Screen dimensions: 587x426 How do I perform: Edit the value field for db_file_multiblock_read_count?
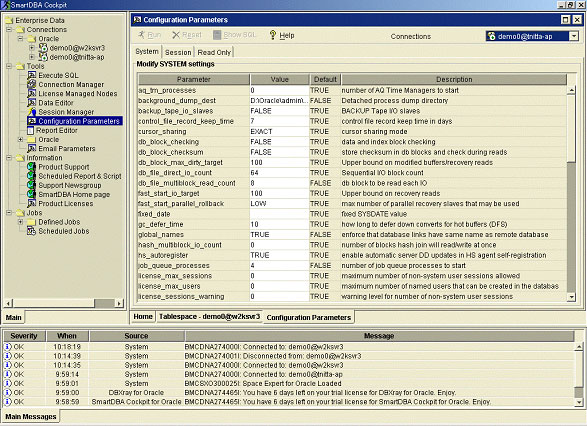(279, 183)
